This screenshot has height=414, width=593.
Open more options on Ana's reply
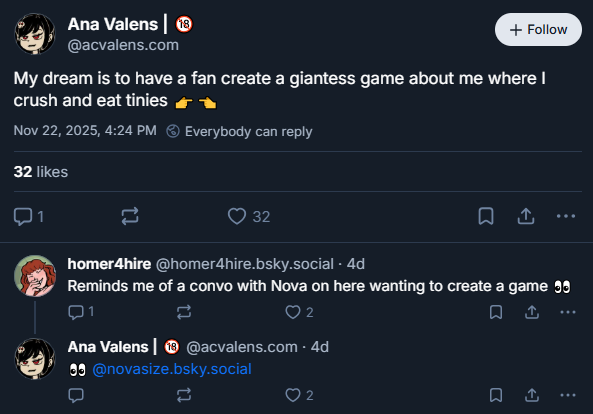point(568,395)
